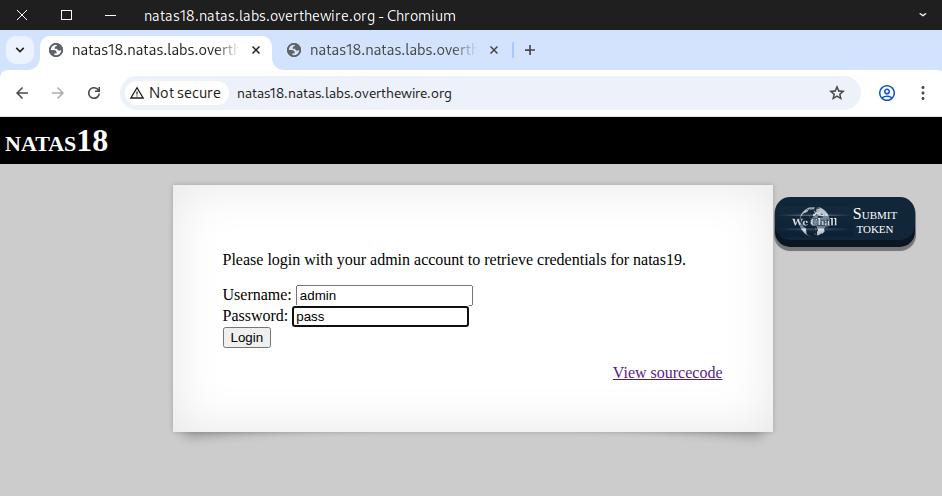
Task: Click the forward navigation arrow
Action: coord(58,93)
